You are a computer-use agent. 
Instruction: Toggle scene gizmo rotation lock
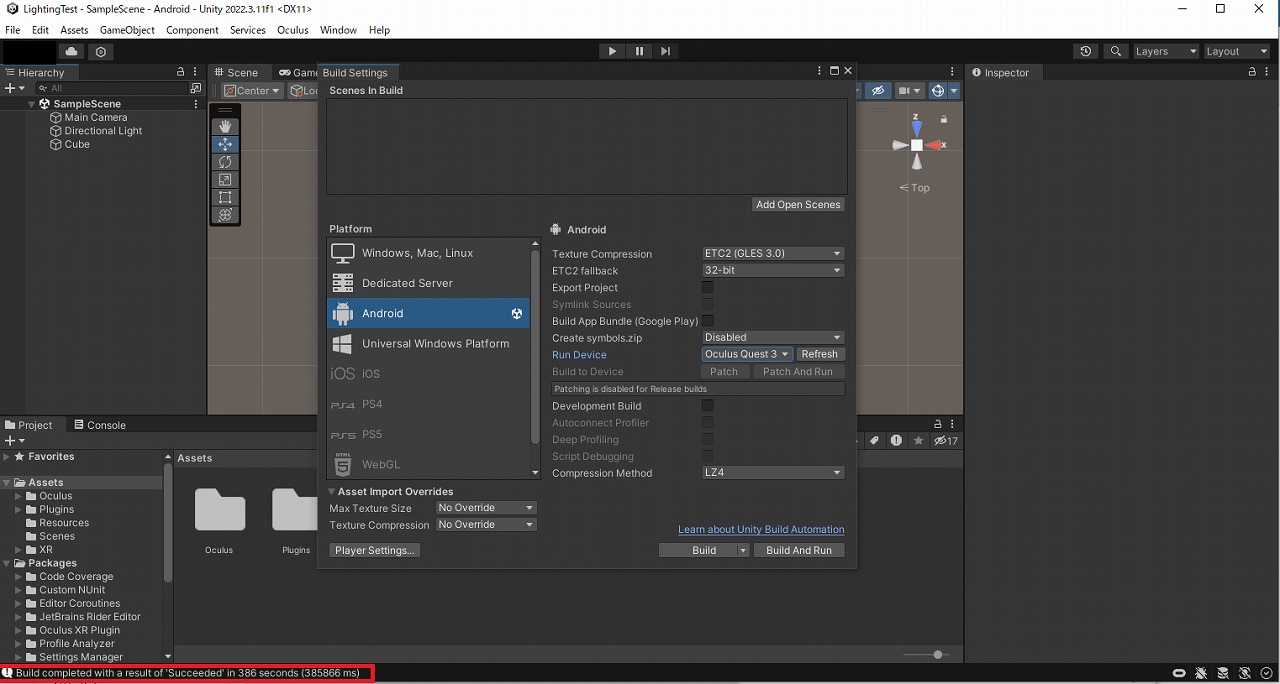[943, 118]
